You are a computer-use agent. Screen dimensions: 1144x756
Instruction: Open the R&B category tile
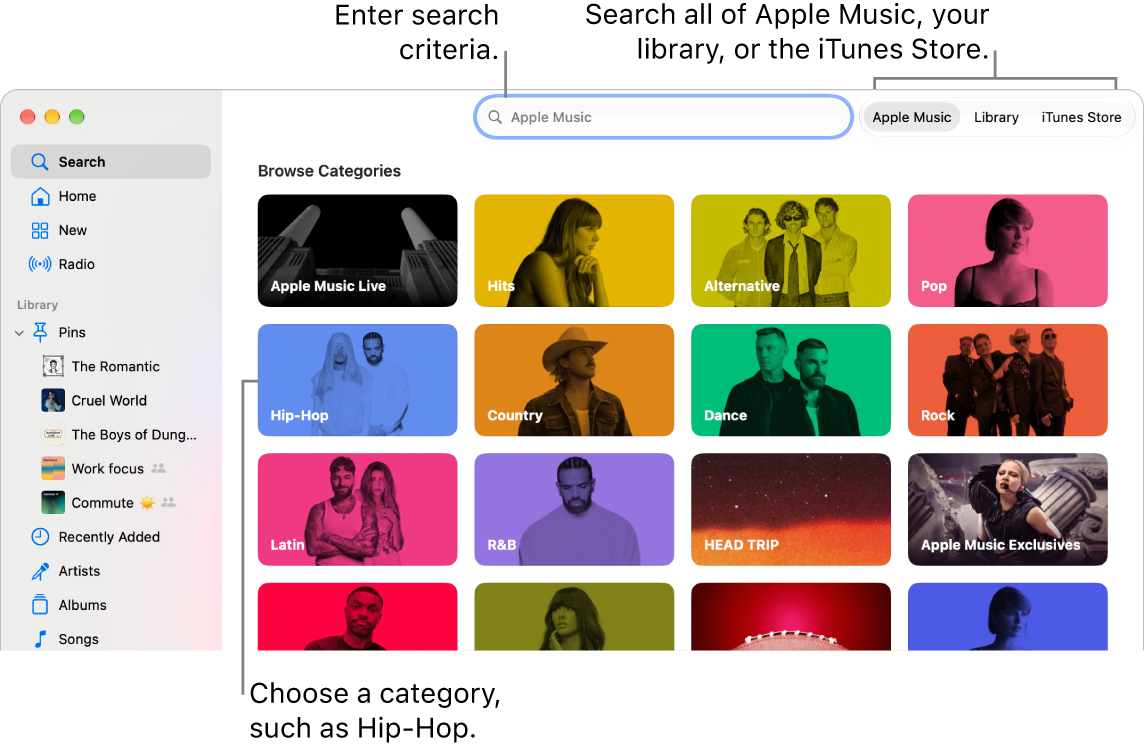(574, 509)
